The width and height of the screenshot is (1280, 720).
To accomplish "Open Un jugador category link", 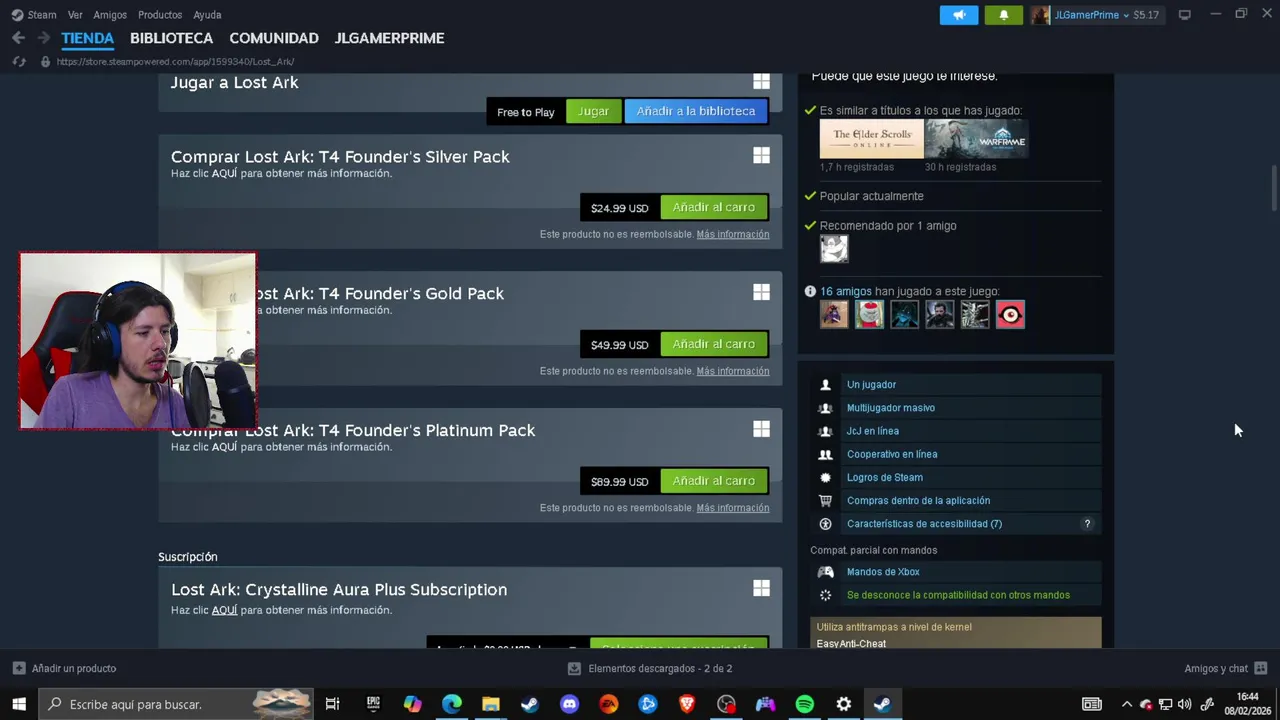I will tap(871, 385).
